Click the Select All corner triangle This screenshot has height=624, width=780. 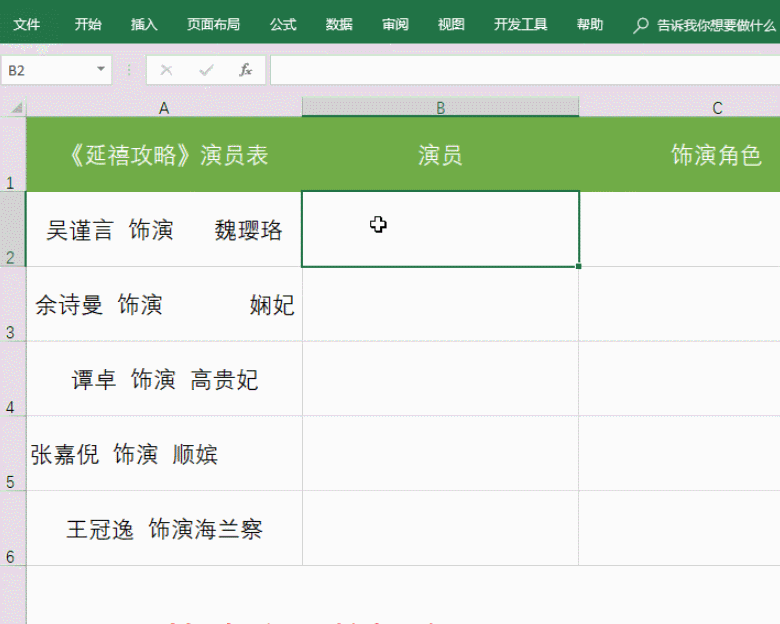tap(17, 107)
